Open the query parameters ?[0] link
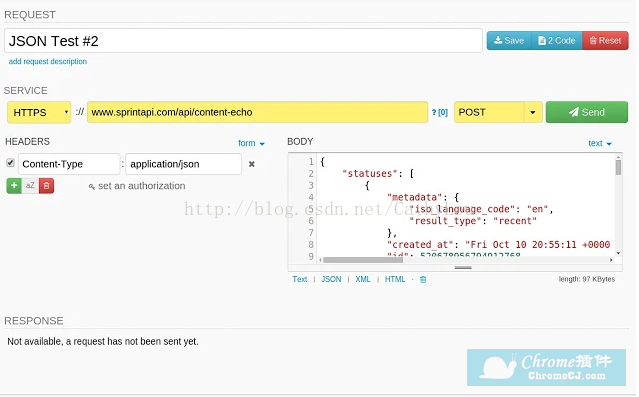The width and height of the screenshot is (639, 397). [x=440, y=112]
